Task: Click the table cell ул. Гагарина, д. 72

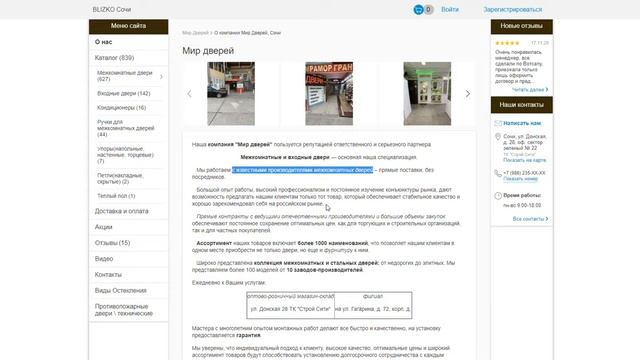Action: pos(373,309)
